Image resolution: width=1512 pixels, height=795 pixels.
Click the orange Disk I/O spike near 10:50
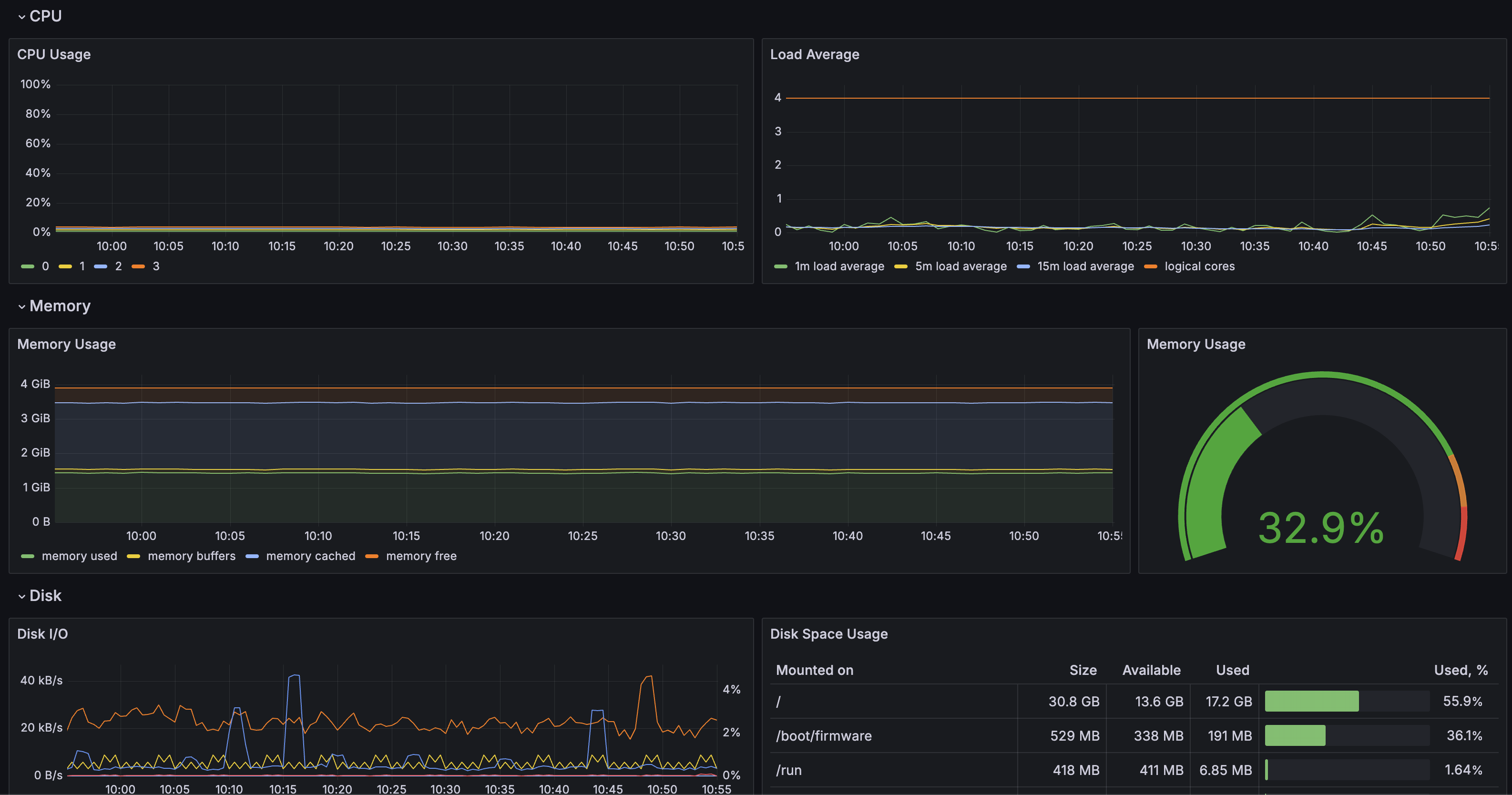(648, 677)
